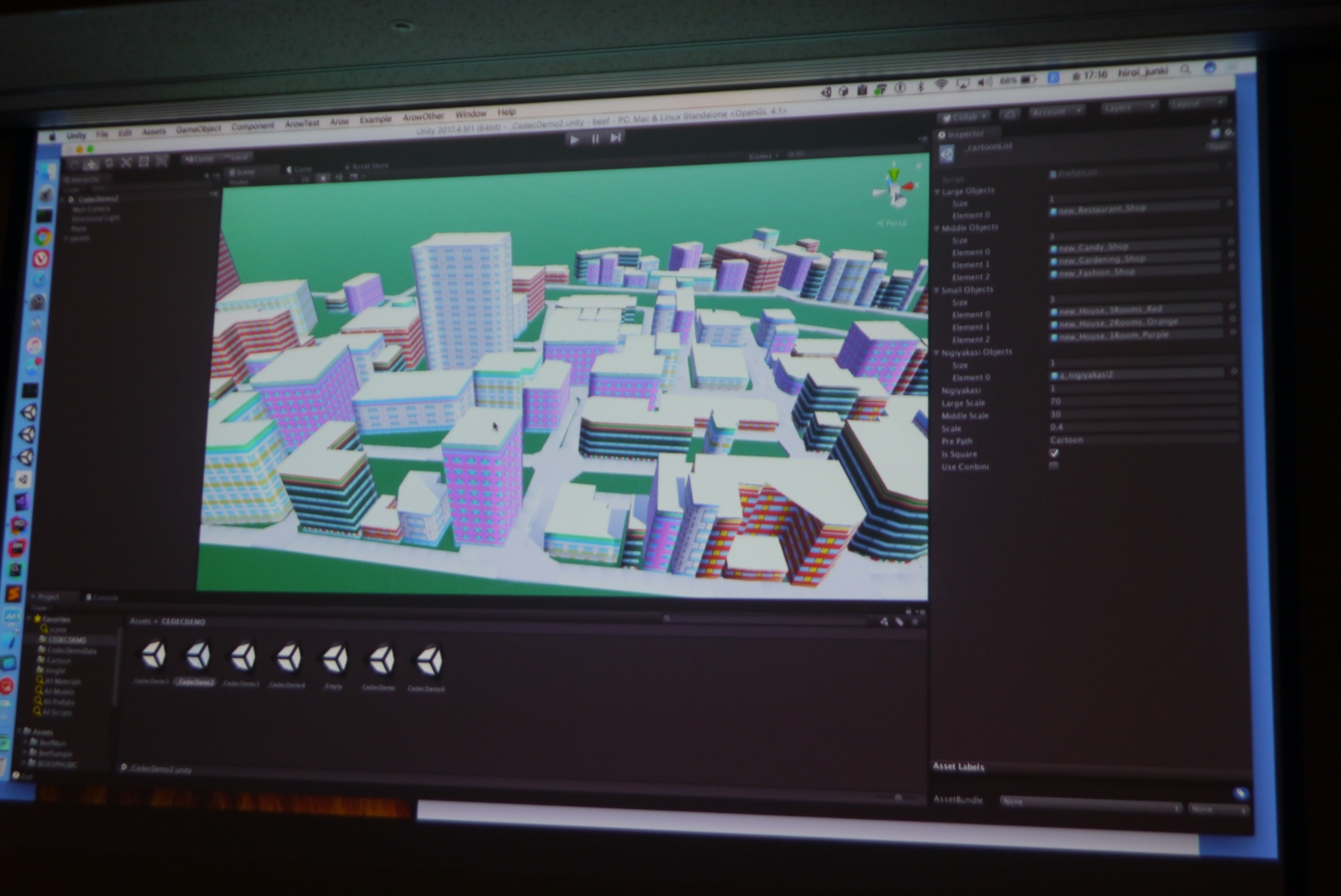1341x896 pixels.
Task: Switch to the Console tab
Action: 103,597
